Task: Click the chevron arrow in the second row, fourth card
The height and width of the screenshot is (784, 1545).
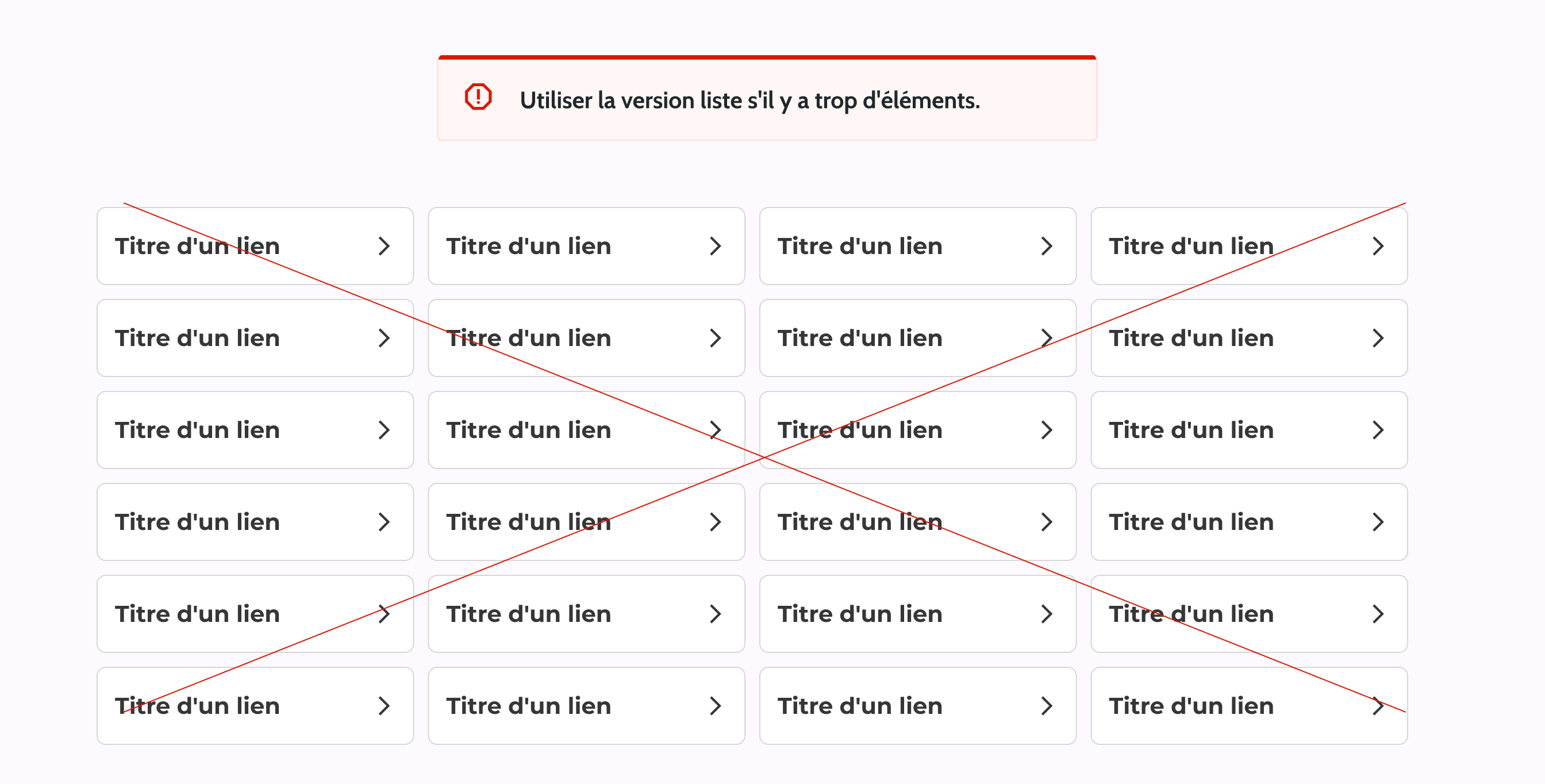Action: [1378, 339]
